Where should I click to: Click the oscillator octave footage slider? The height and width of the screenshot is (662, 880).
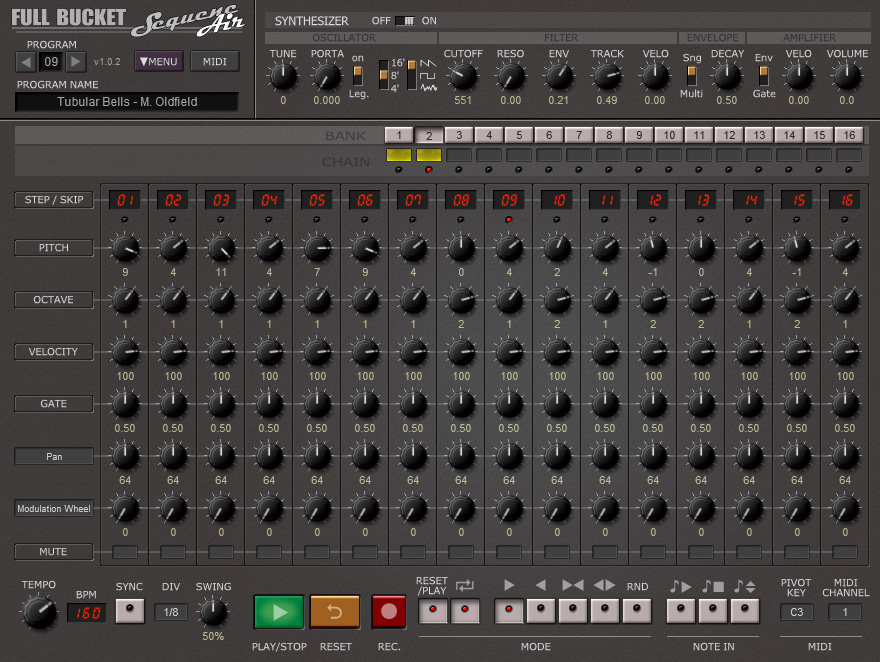tap(384, 75)
